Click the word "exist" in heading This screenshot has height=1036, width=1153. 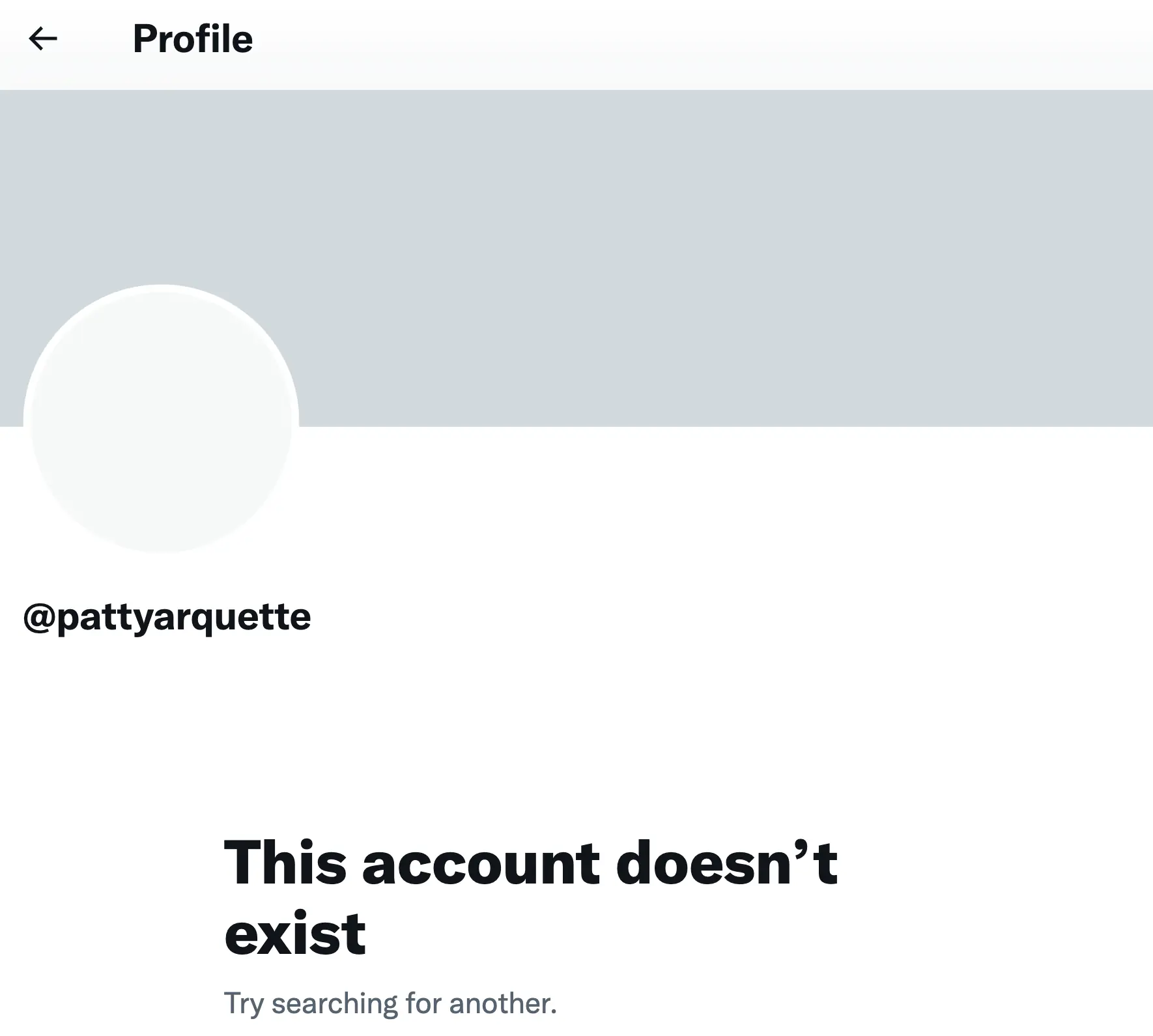coord(295,934)
